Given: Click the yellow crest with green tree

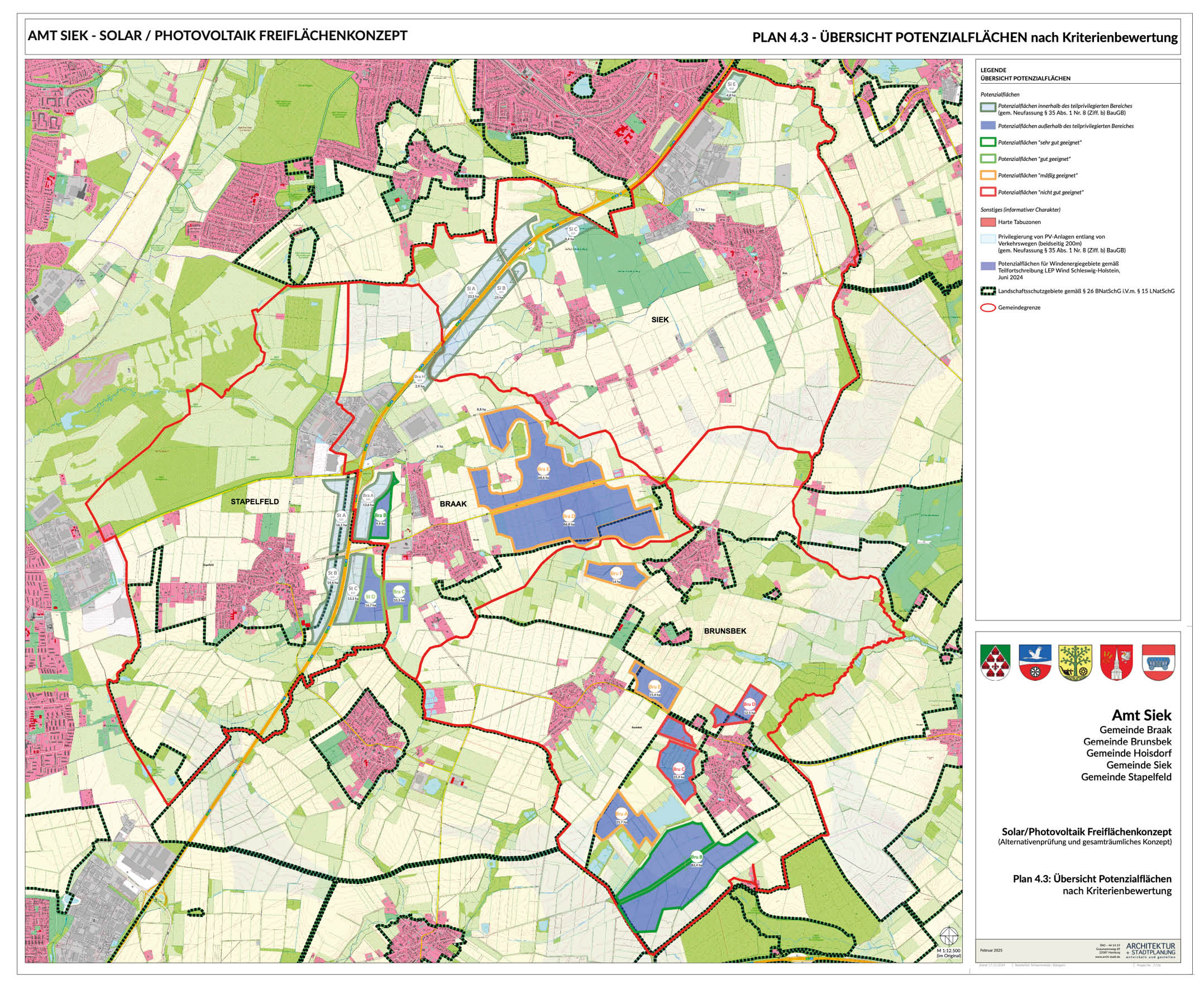Looking at the screenshot, I should coord(1076,662).
